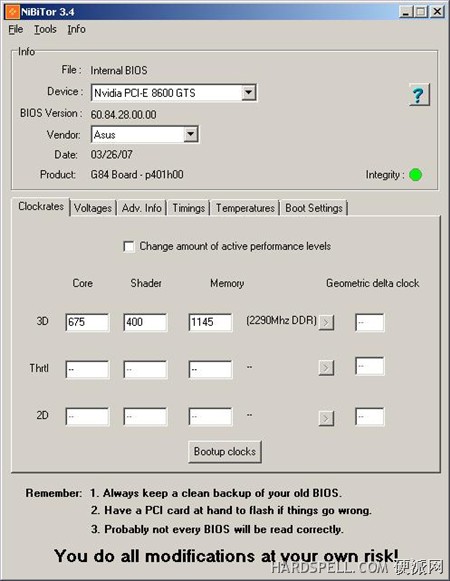Maximize the NiBiTor window

(x=421, y=12)
